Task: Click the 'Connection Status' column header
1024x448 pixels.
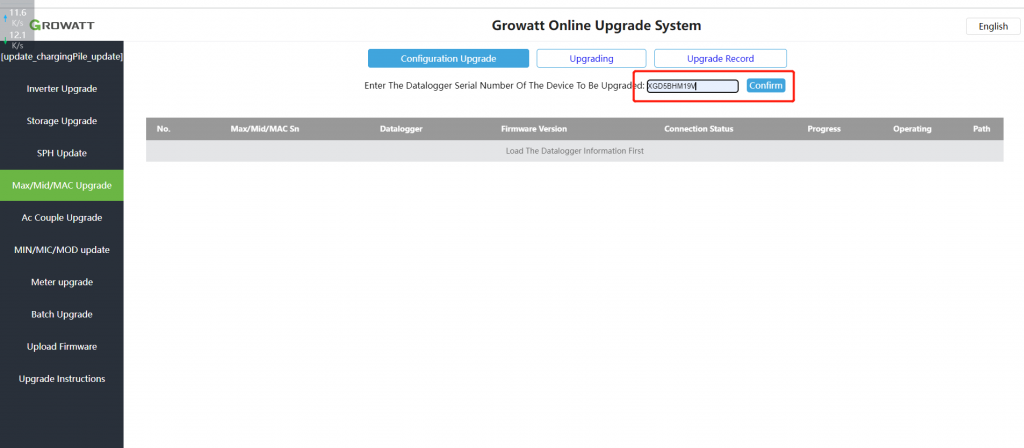Action: 699,129
